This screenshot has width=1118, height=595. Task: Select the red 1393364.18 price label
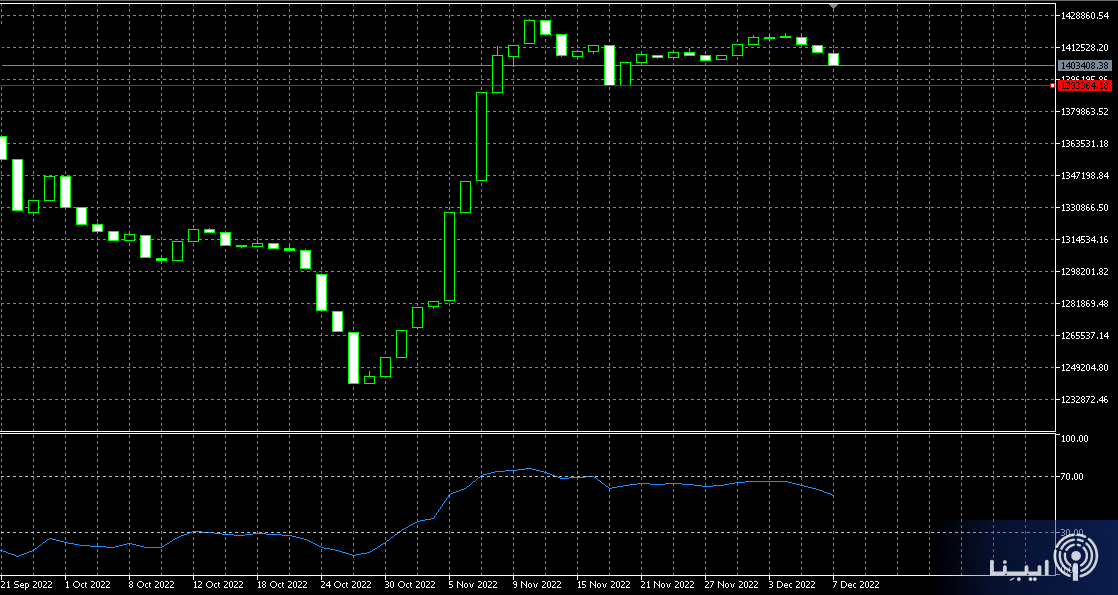click(1085, 85)
